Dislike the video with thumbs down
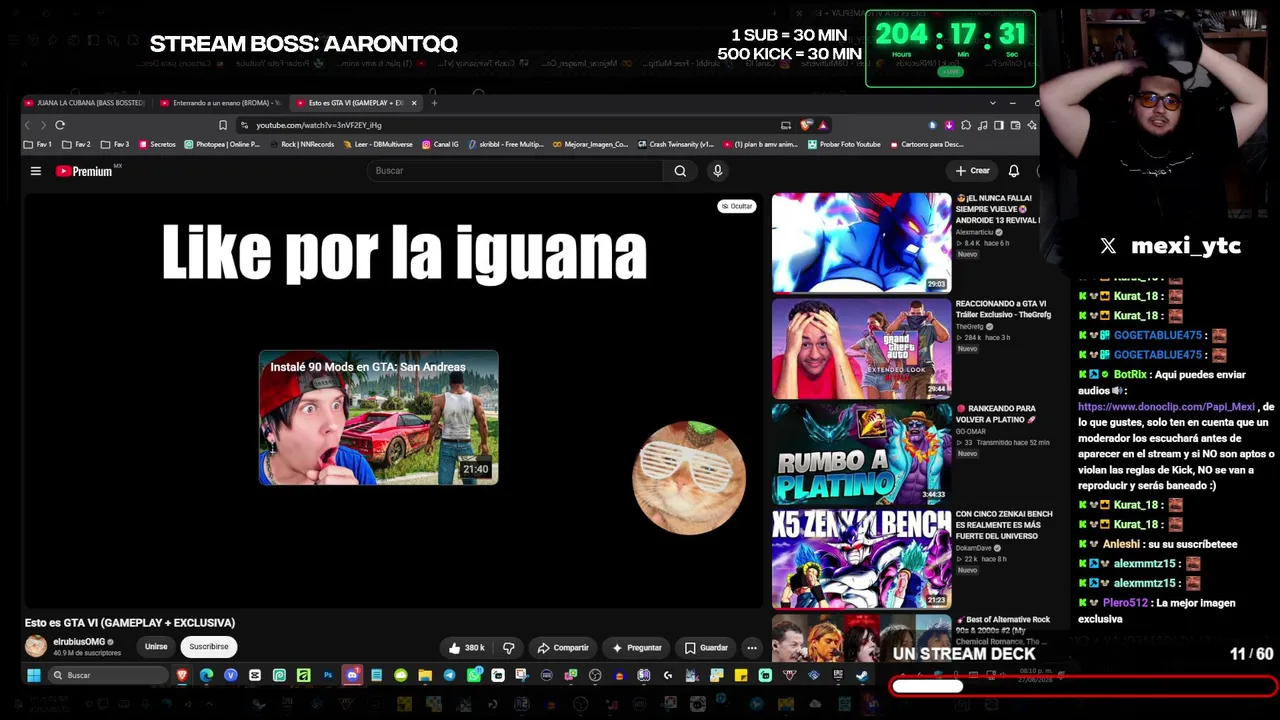The image size is (1280, 720). coord(509,648)
